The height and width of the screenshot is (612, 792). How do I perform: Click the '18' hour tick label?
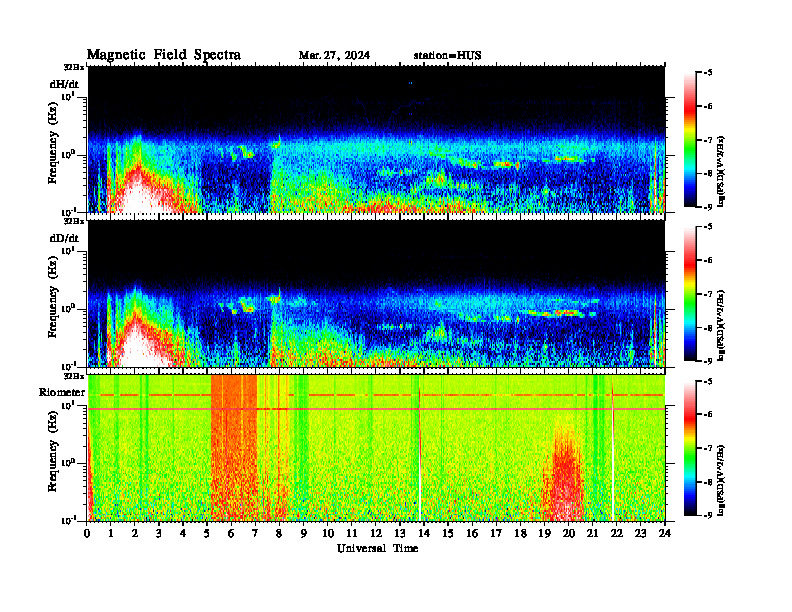pos(520,533)
